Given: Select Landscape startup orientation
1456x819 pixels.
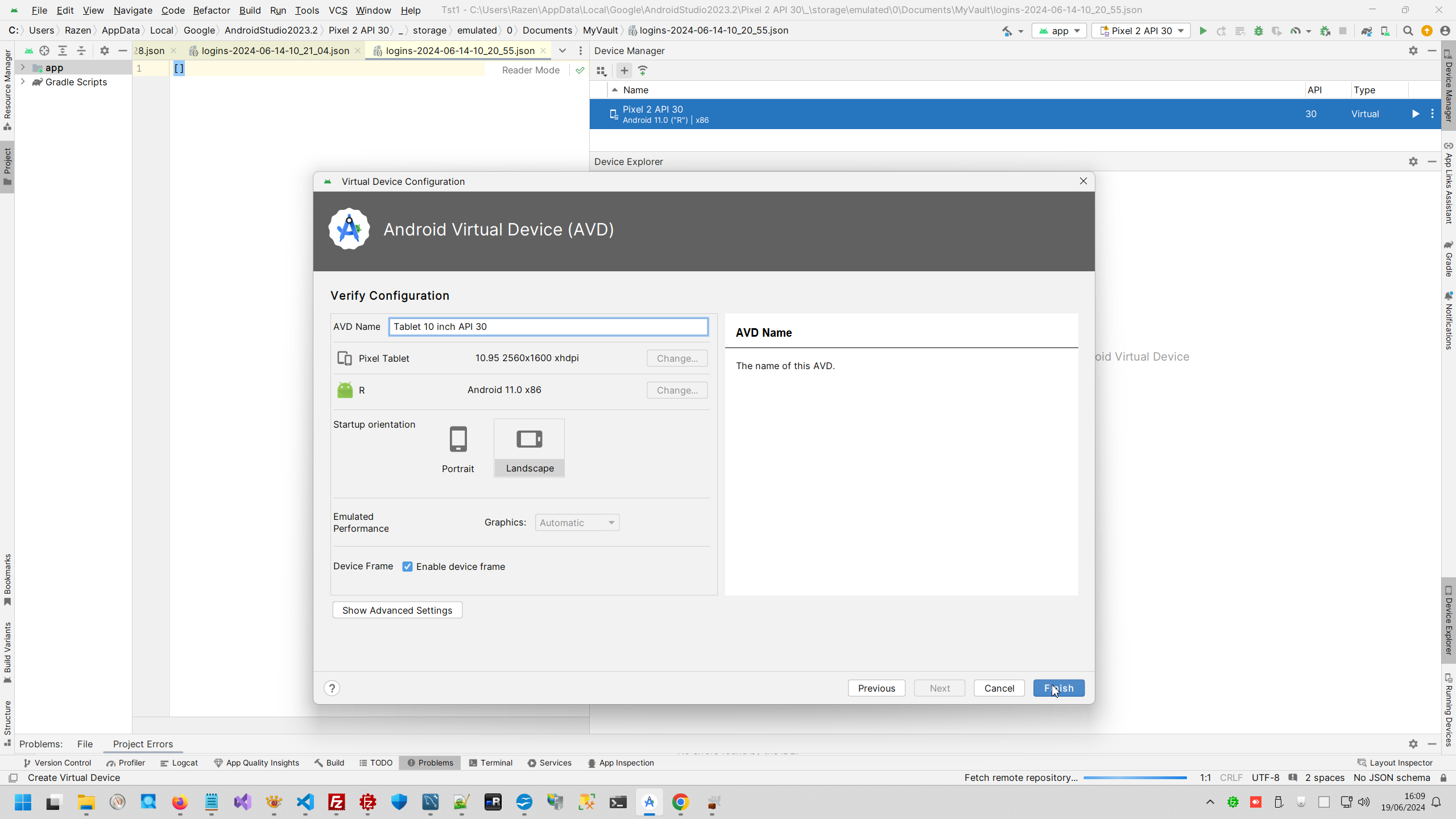Looking at the screenshot, I should click(529, 449).
